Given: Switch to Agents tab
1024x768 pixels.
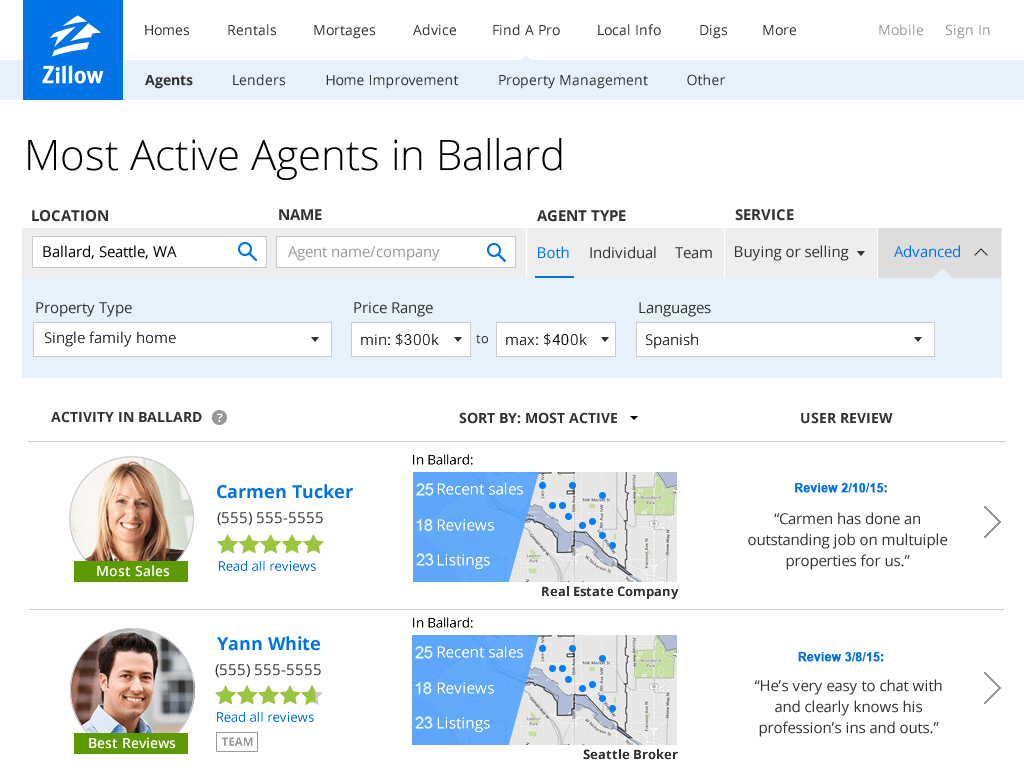Looking at the screenshot, I should coord(168,80).
